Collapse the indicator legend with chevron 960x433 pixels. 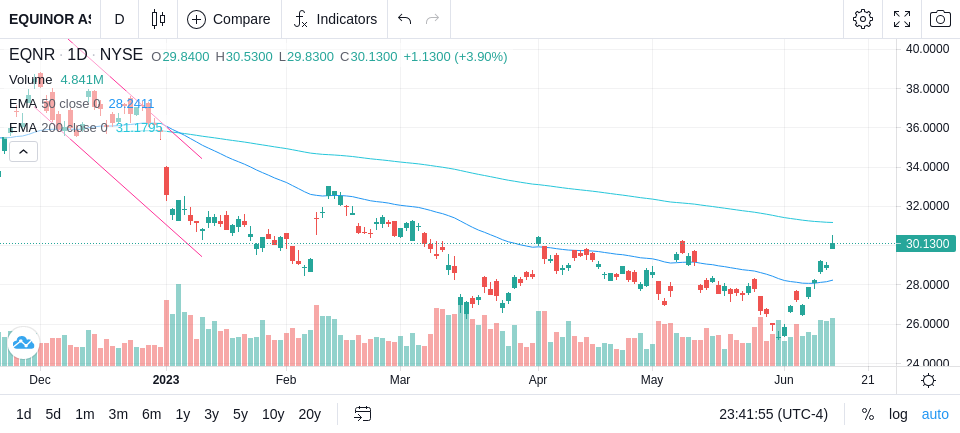[x=23, y=151]
